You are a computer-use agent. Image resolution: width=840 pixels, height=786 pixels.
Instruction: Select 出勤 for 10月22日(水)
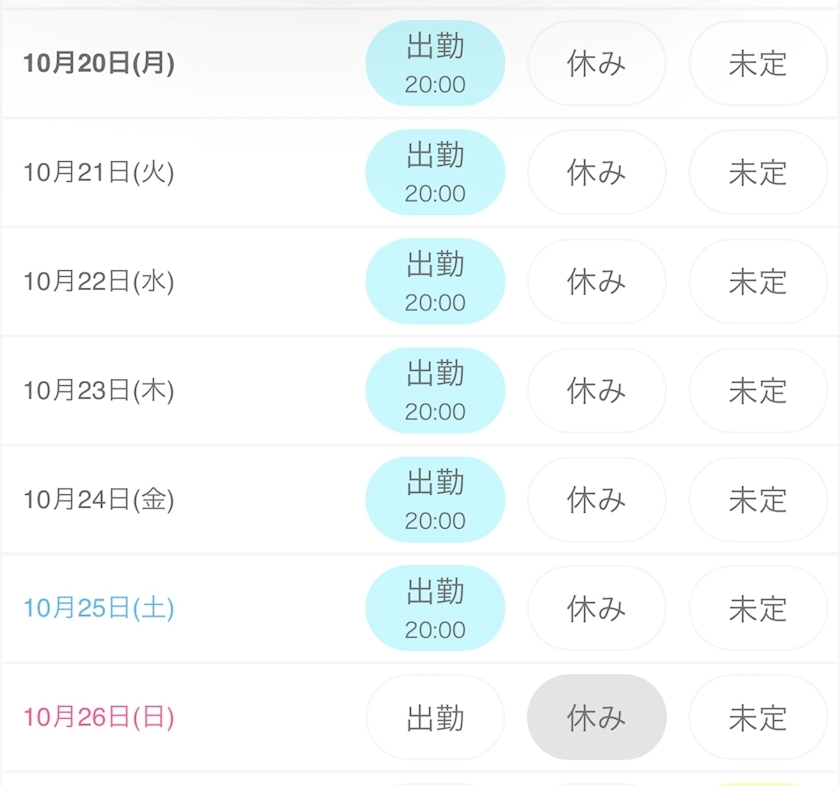(435, 281)
